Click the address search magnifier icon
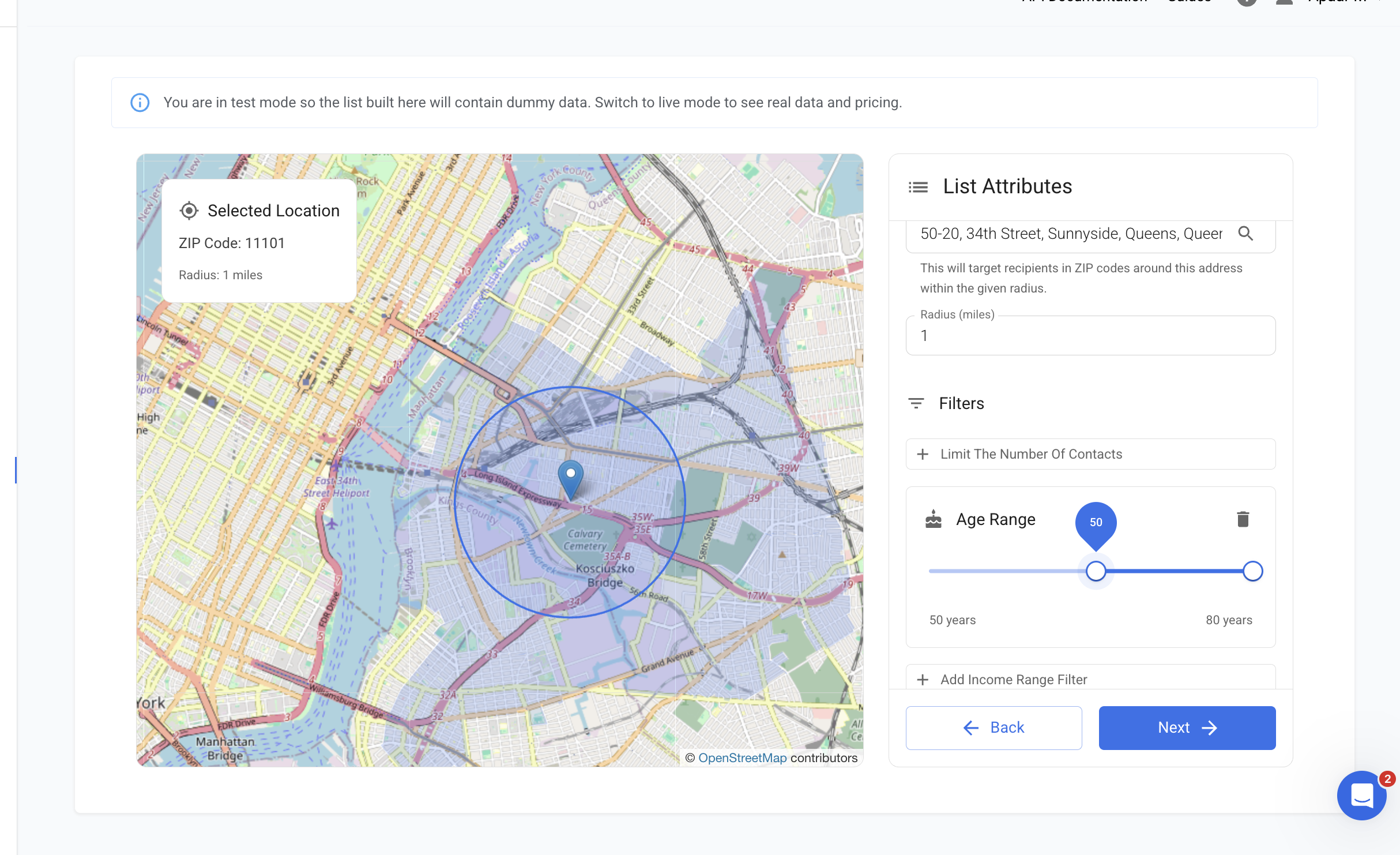The height and width of the screenshot is (855, 1400). click(1245, 234)
